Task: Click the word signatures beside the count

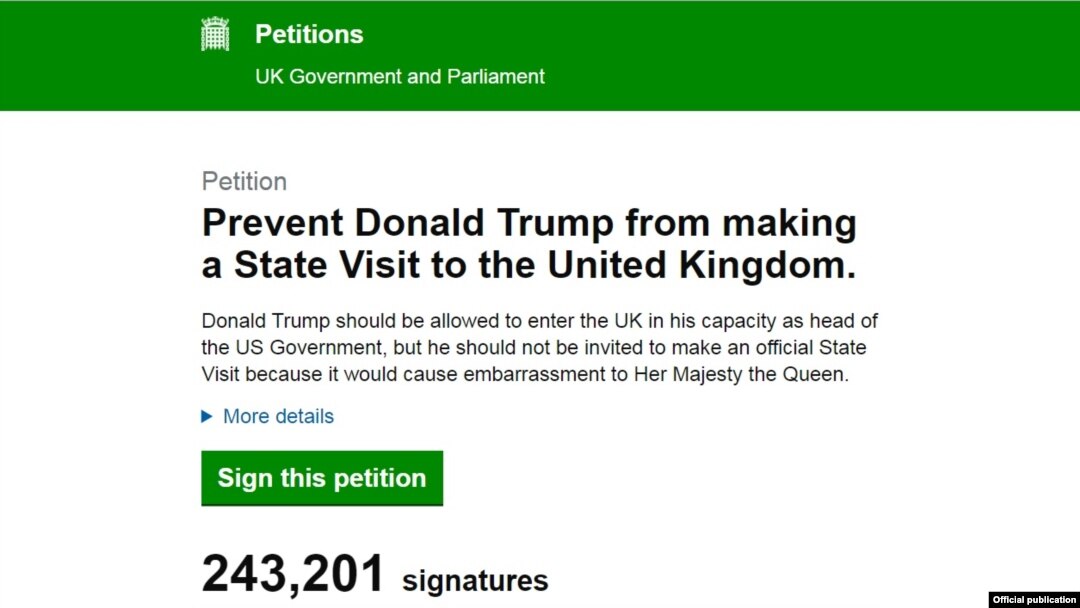Action: pyautogui.click(x=475, y=580)
